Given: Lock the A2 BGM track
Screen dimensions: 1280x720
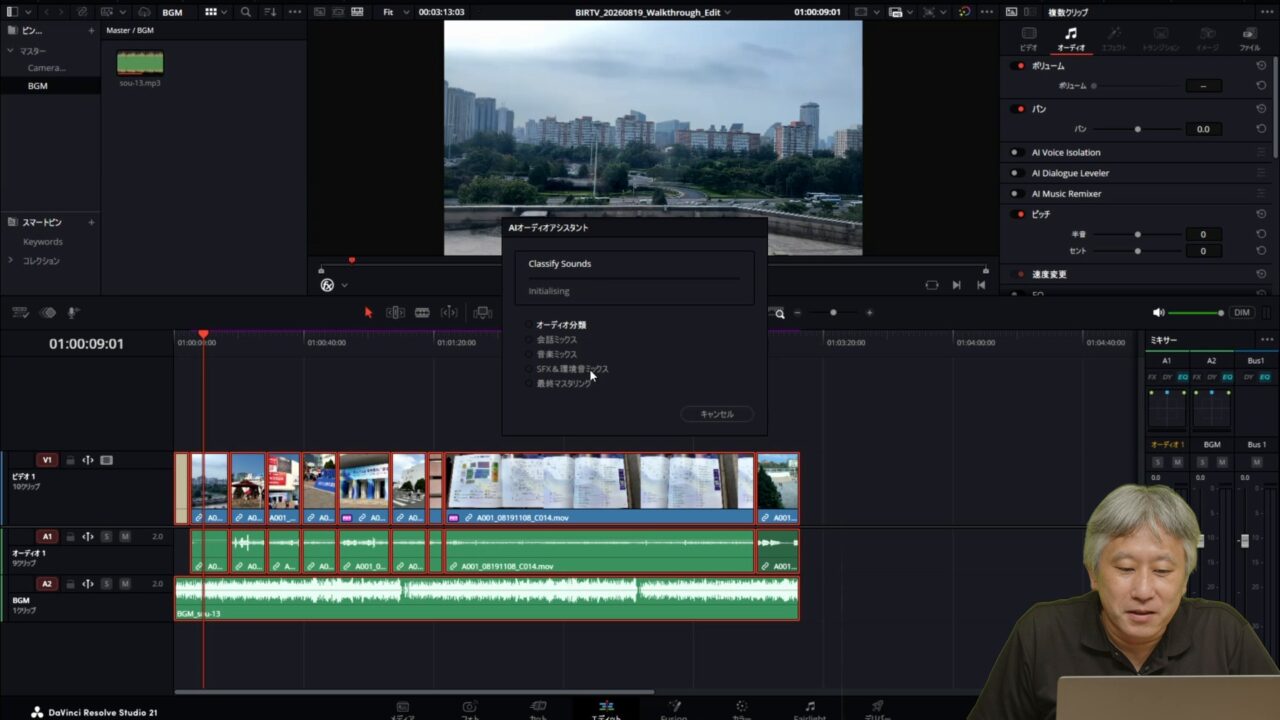Looking at the screenshot, I should tap(70, 584).
